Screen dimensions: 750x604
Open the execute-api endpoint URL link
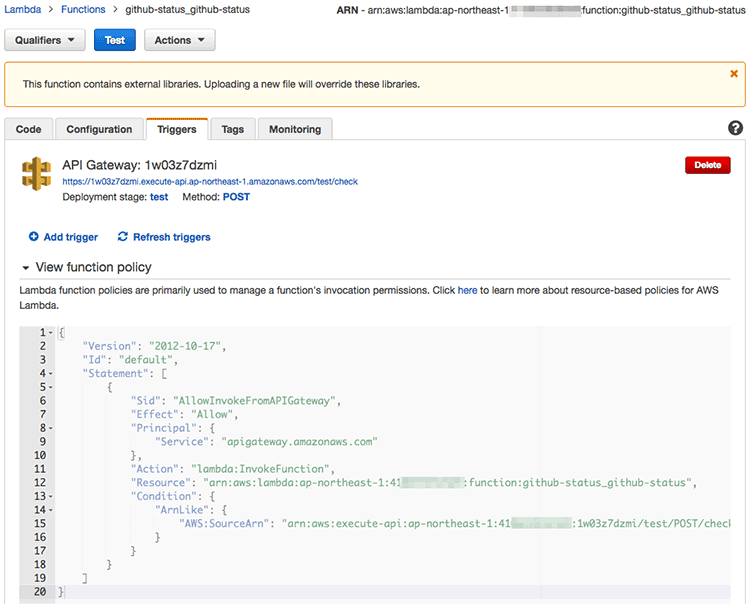pos(210,182)
